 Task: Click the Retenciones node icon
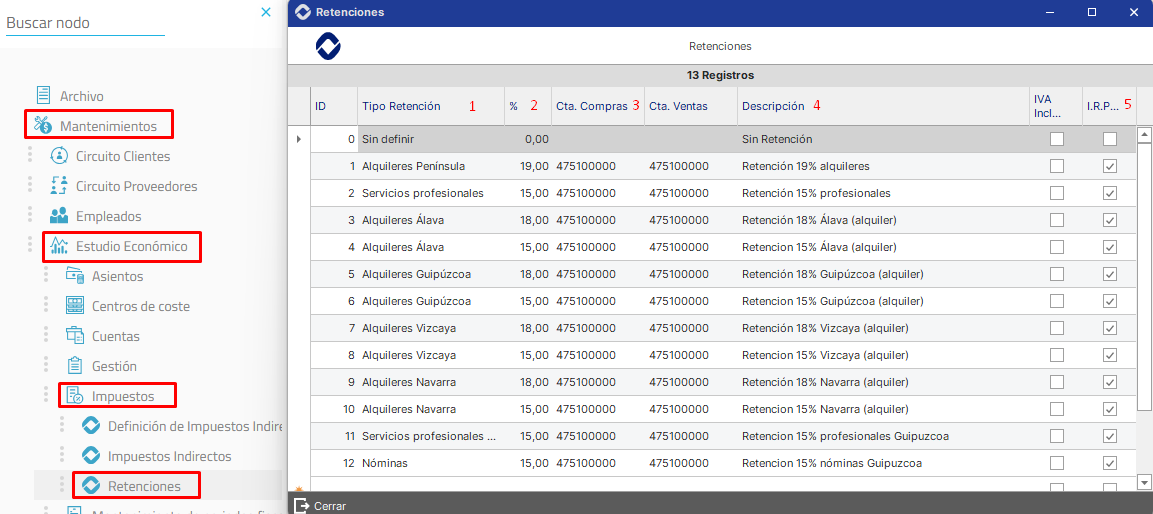[90, 486]
